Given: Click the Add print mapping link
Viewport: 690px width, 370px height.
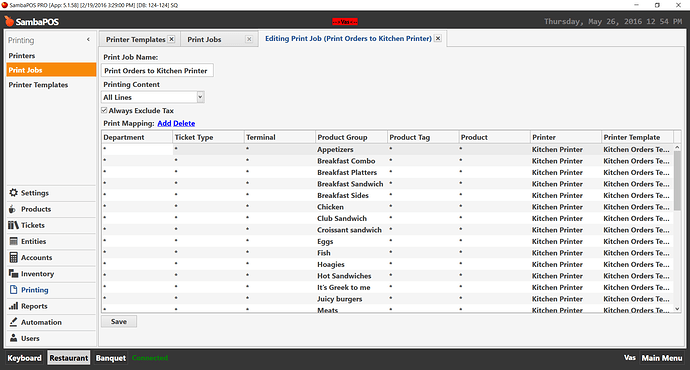Looking at the screenshot, I should [x=164, y=123].
